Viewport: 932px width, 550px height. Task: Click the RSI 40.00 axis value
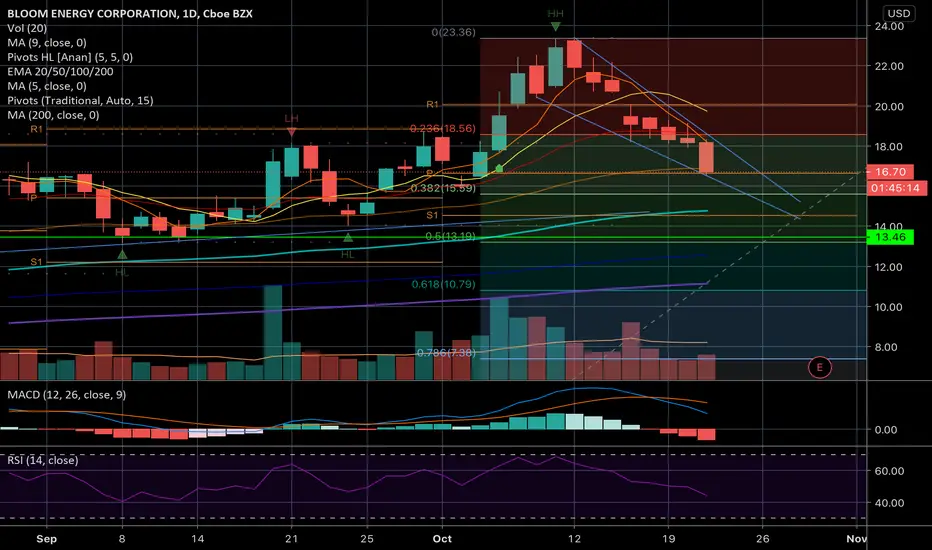click(889, 503)
